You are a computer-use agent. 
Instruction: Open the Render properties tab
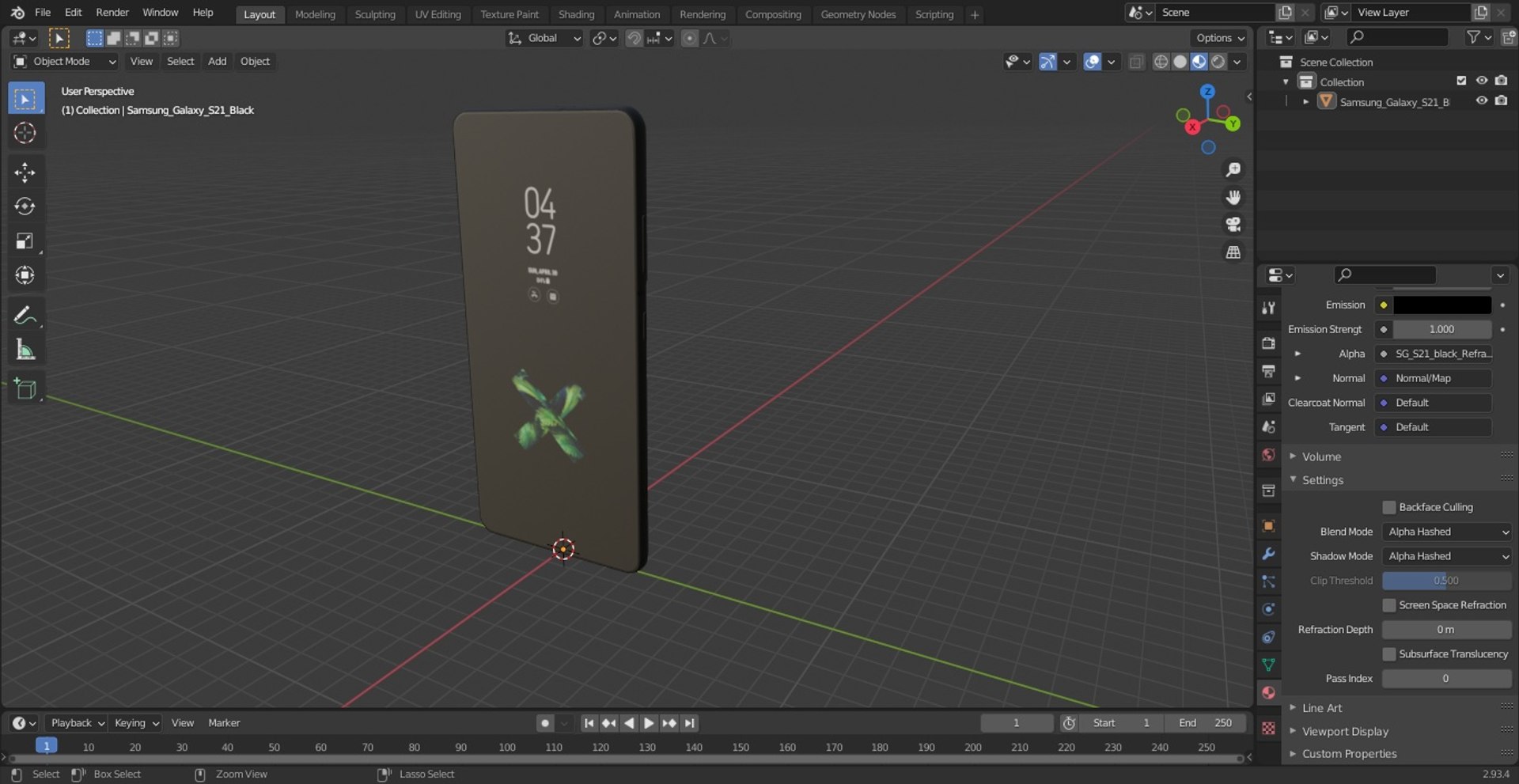point(1268,343)
